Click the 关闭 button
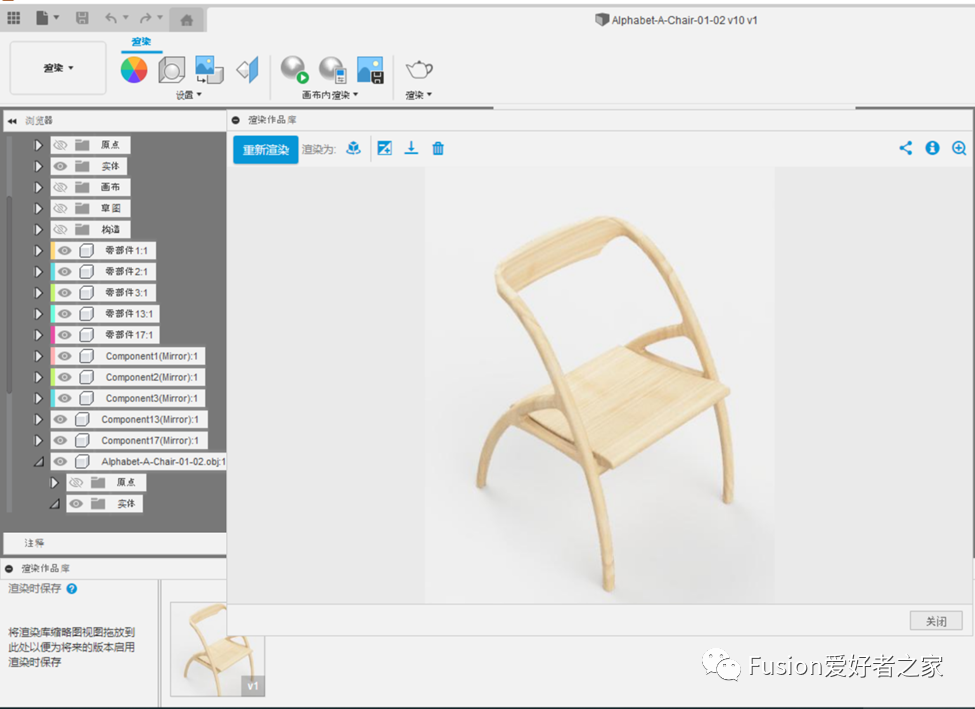This screenshot has width=975, height=709. [x=935, y=621]
